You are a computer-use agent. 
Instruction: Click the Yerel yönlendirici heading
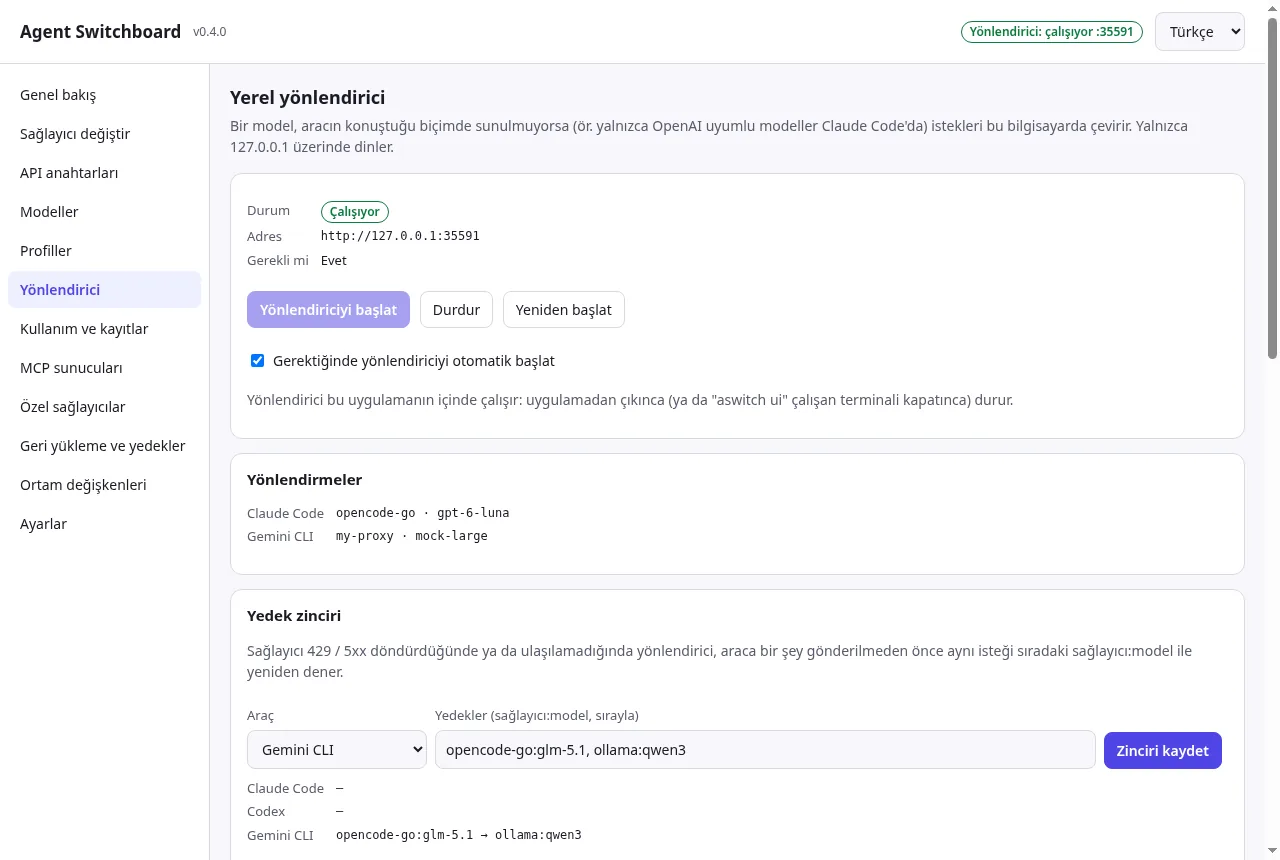(x=307, y=97)
